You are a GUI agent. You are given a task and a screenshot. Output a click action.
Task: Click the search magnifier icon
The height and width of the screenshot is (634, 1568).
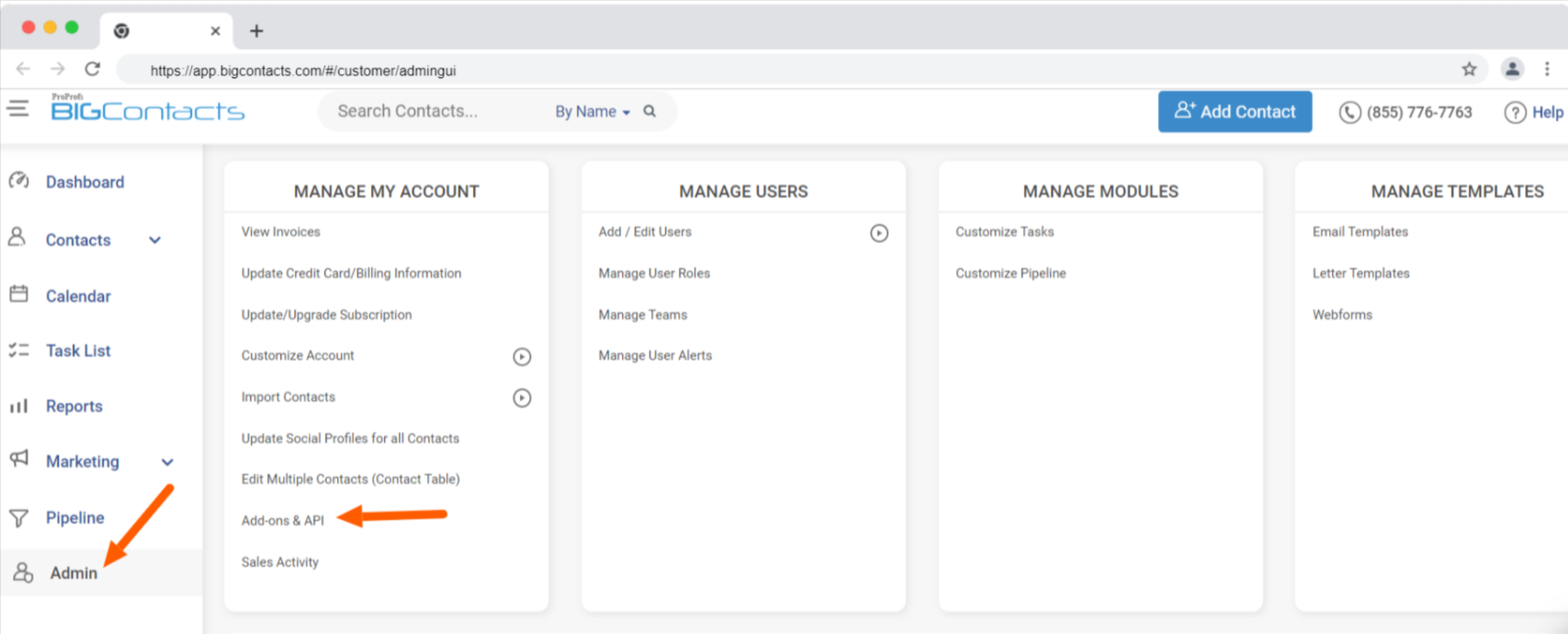[x=649, y=111]
